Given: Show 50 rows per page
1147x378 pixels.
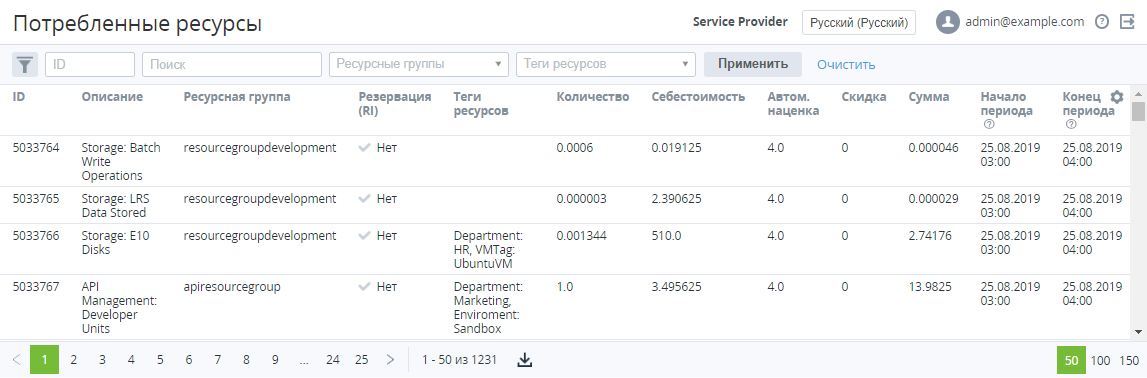Looking at the screenshot, I should click(1071, 360).
